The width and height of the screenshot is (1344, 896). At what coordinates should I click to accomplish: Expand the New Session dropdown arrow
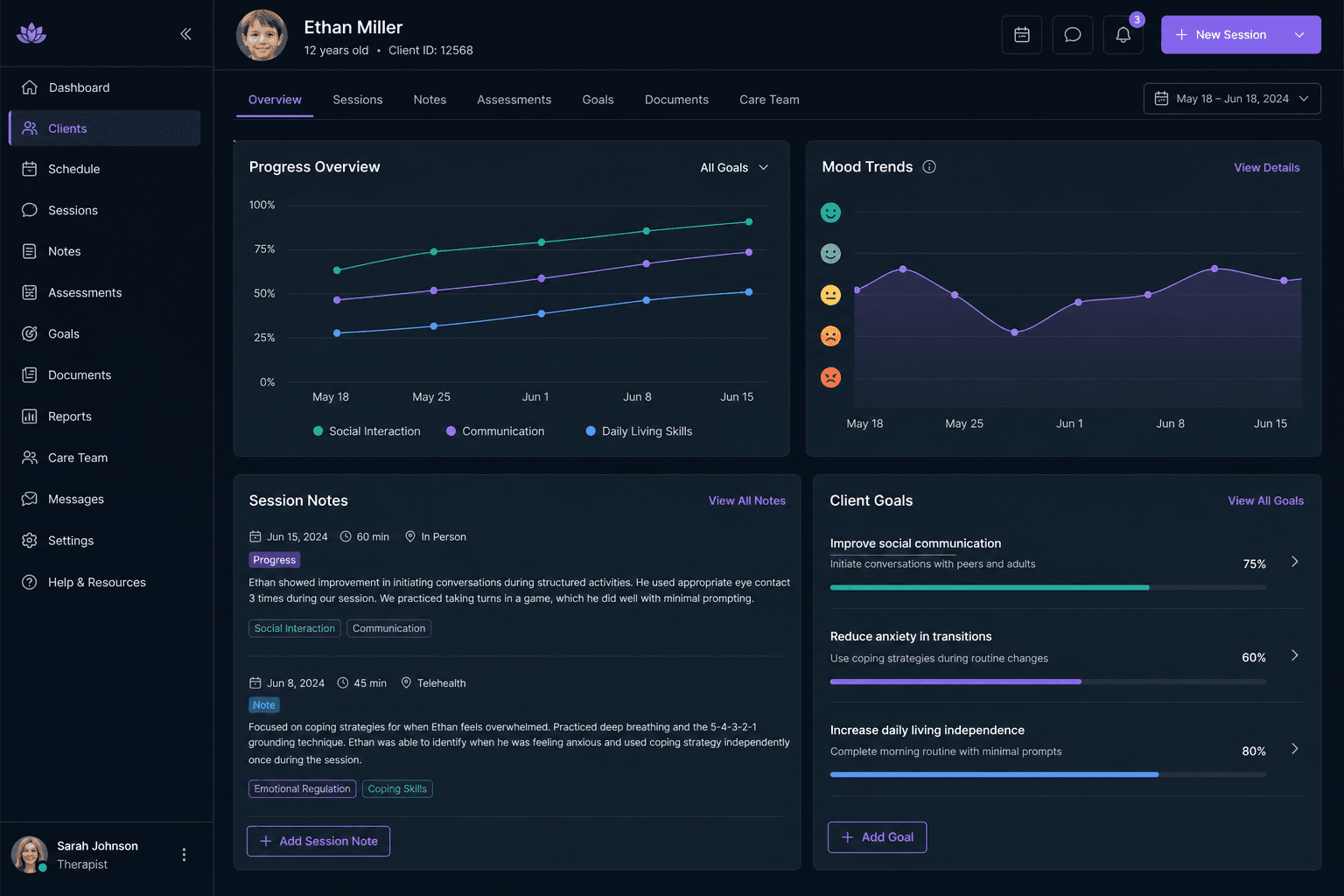pyautogui.click(x=1299, y=35)
